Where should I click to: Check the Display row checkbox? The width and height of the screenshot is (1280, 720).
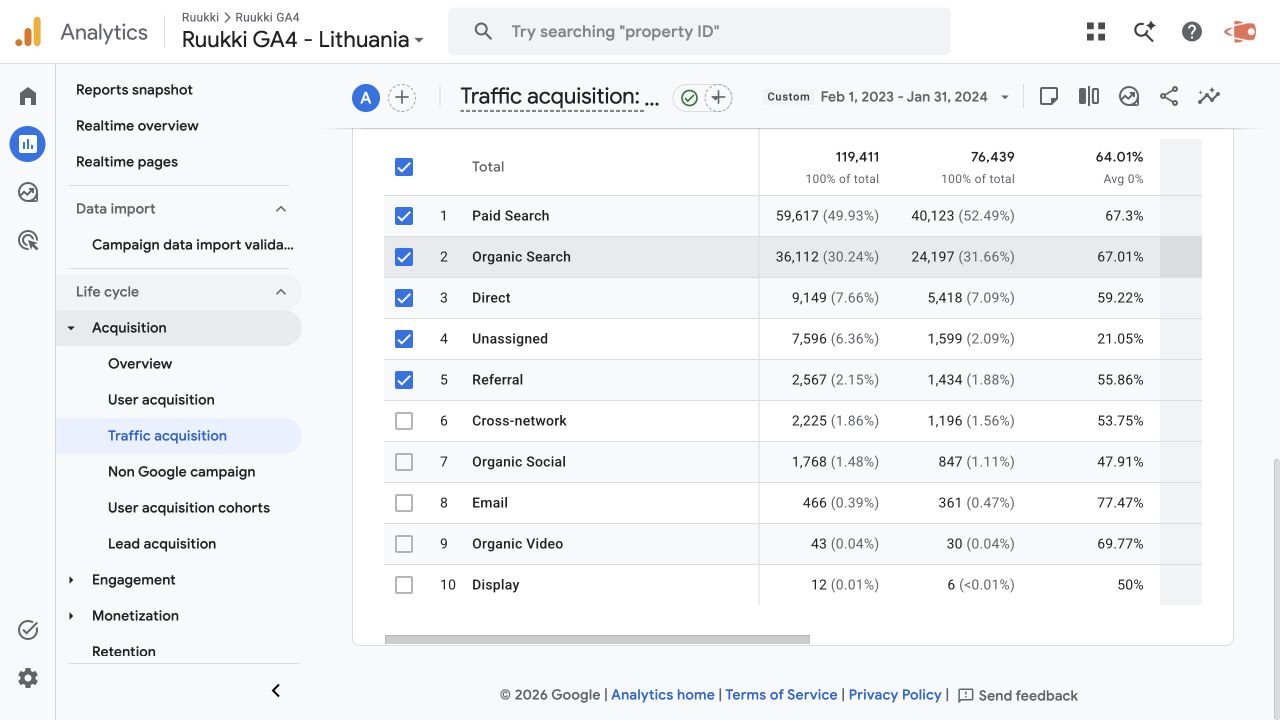pyautogui.click(x=404, y=585)
